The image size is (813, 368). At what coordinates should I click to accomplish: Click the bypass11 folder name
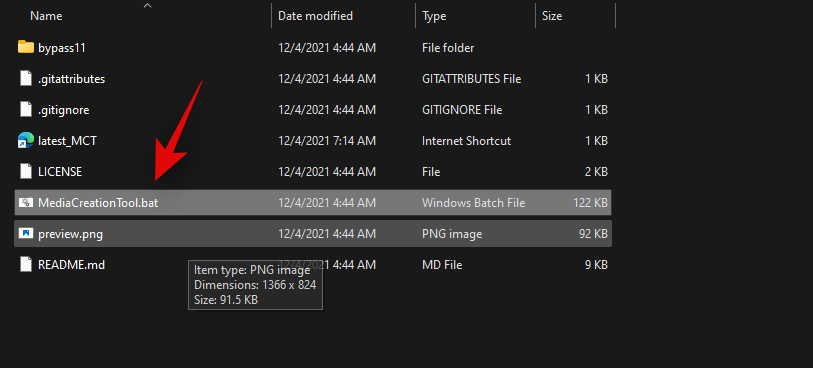pyautogui.click(x=62, y=48)
